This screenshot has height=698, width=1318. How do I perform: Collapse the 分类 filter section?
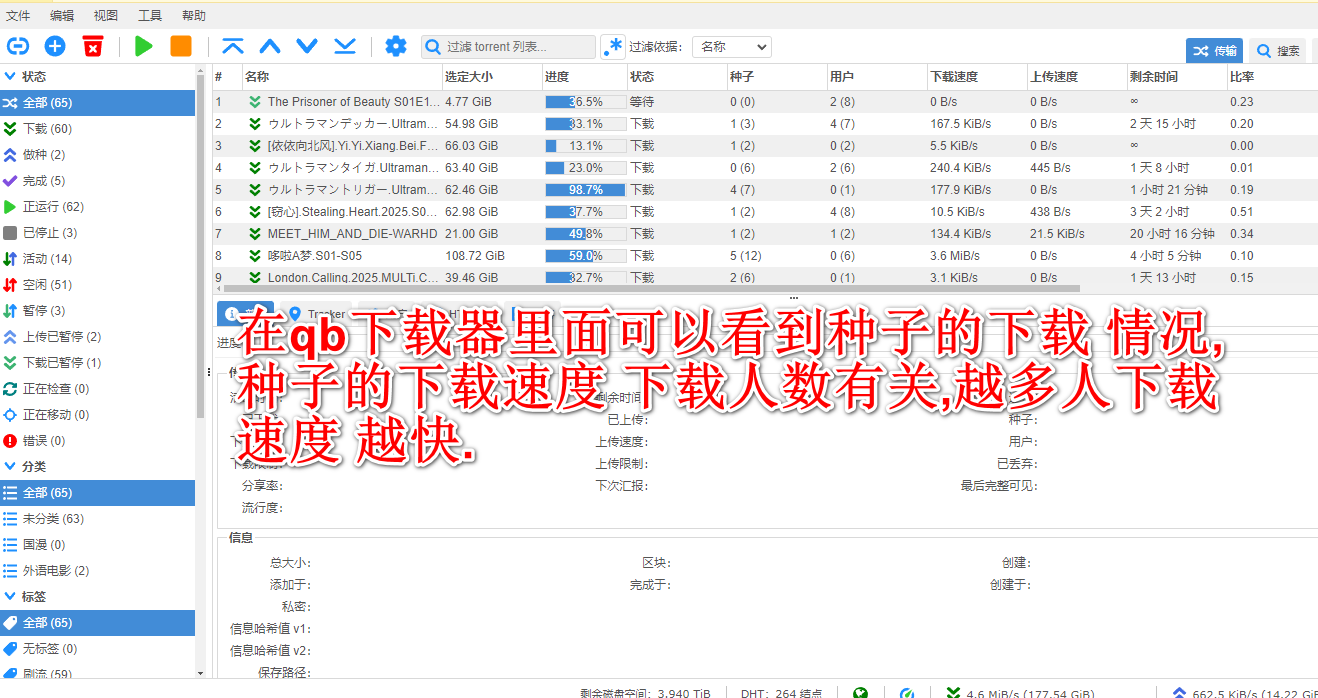tap(11, 466)
